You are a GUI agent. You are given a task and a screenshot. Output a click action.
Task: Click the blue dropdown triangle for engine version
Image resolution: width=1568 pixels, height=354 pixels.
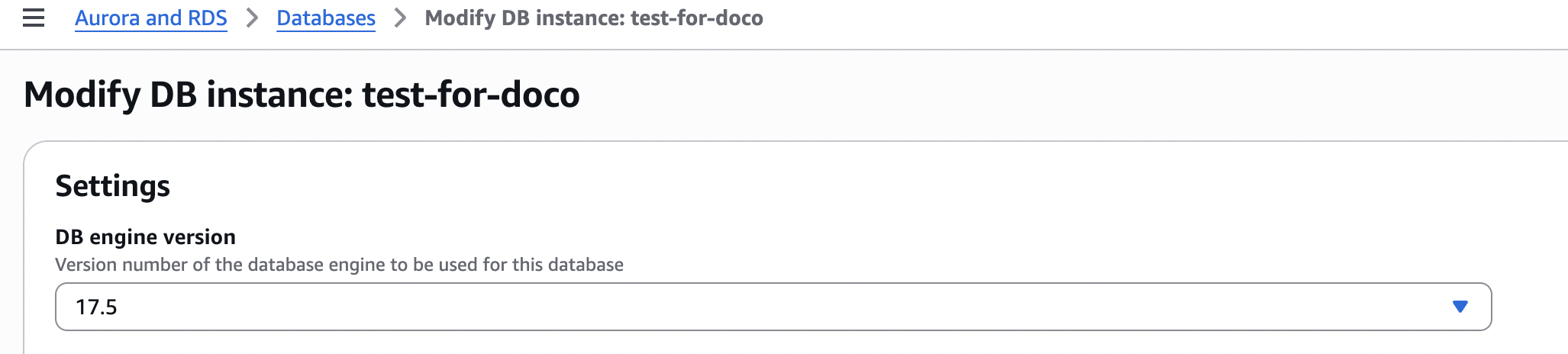tap(1460, 307)
